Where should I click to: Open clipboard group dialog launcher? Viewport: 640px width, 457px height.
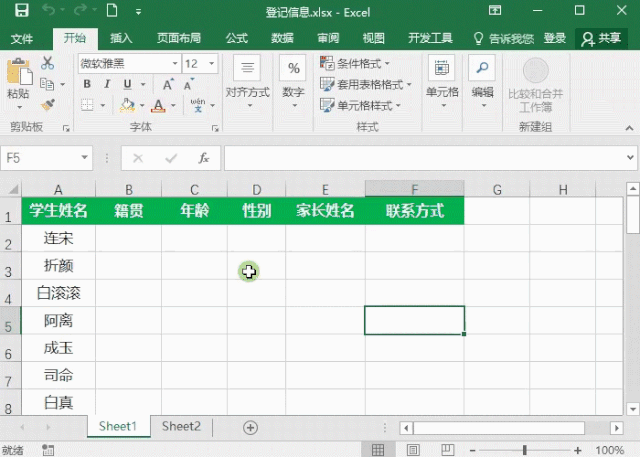(66, 129)
